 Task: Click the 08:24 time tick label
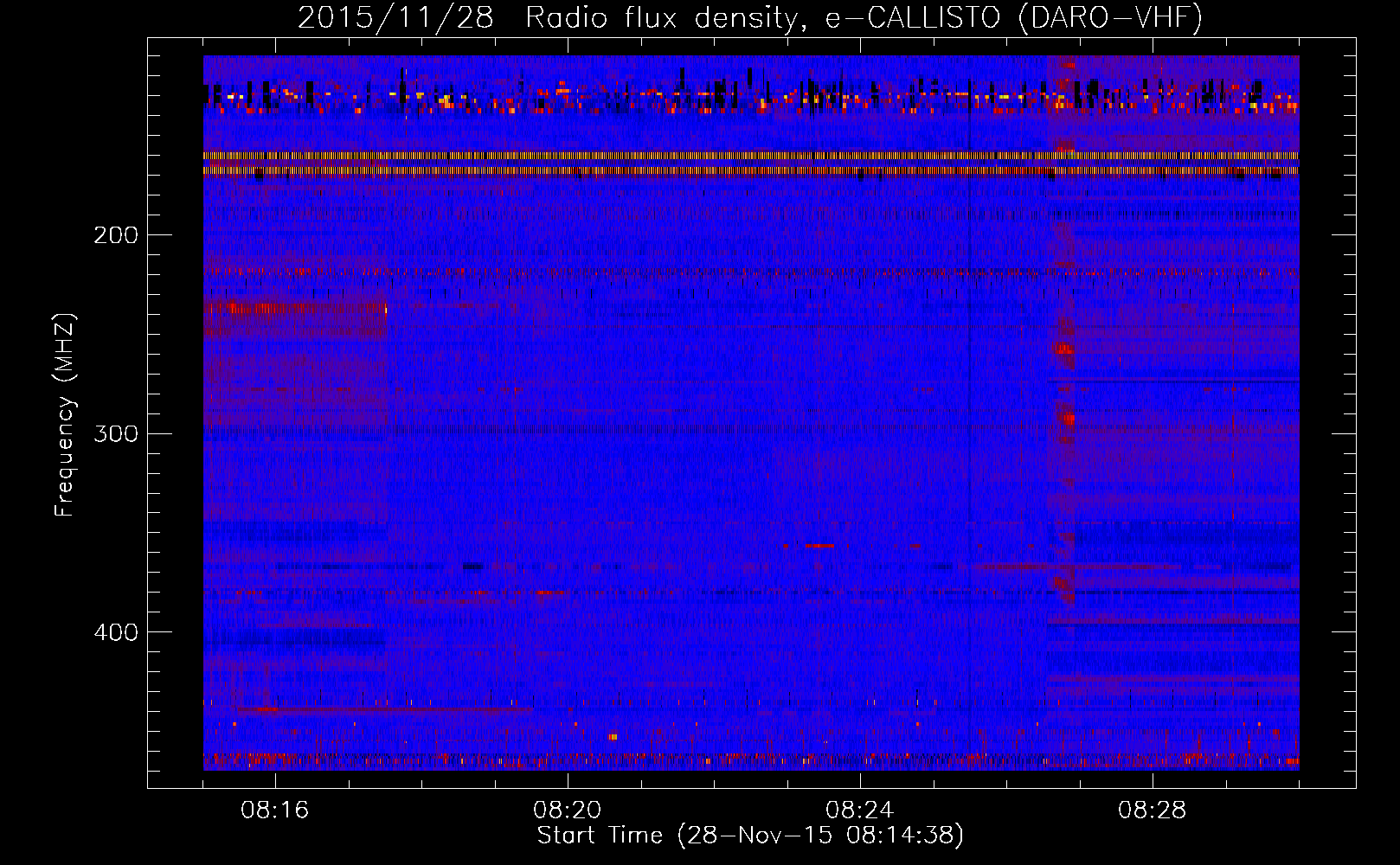tap(860, 811)
